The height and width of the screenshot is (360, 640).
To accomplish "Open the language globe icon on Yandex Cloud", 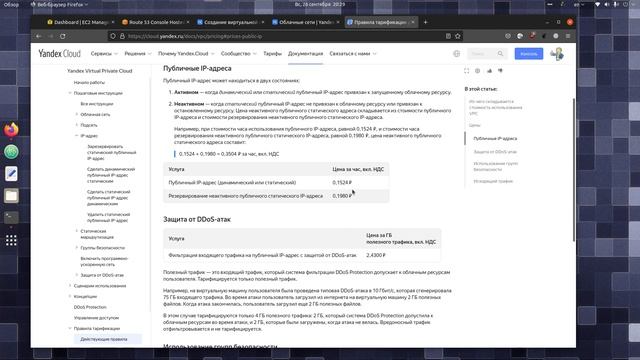I will pyautogui.click(x=456, y=53).
